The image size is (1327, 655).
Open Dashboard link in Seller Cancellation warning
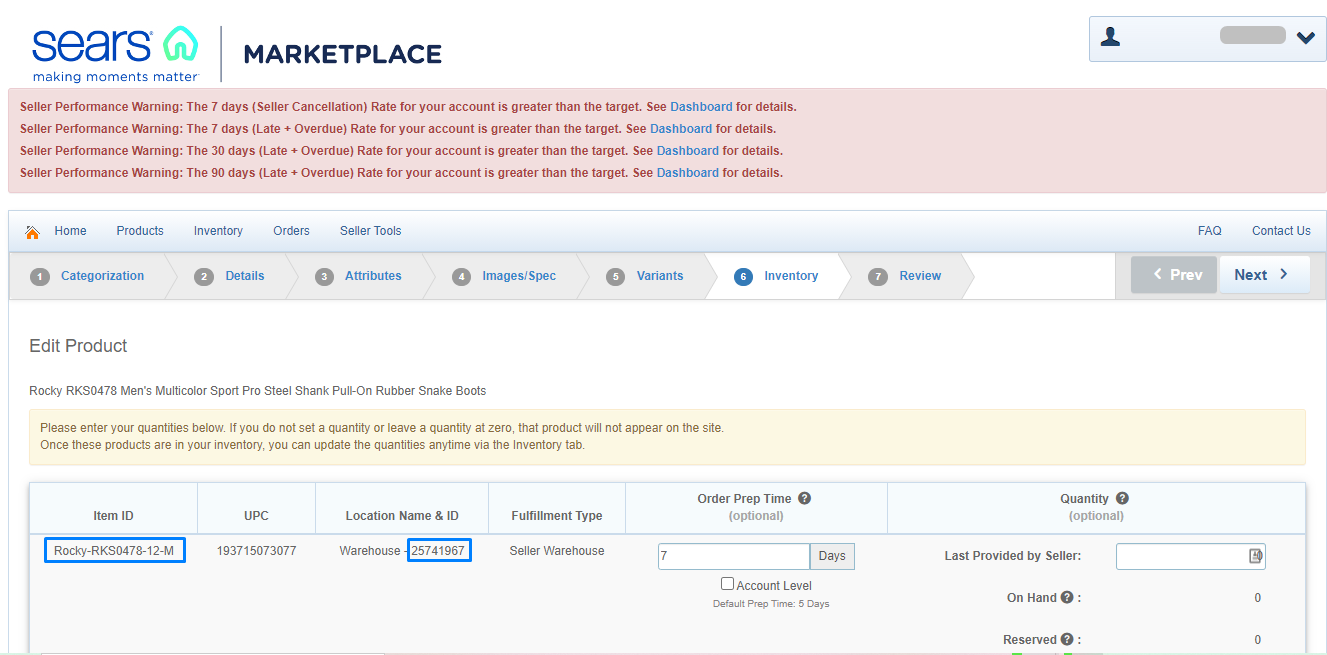point(701,107)
